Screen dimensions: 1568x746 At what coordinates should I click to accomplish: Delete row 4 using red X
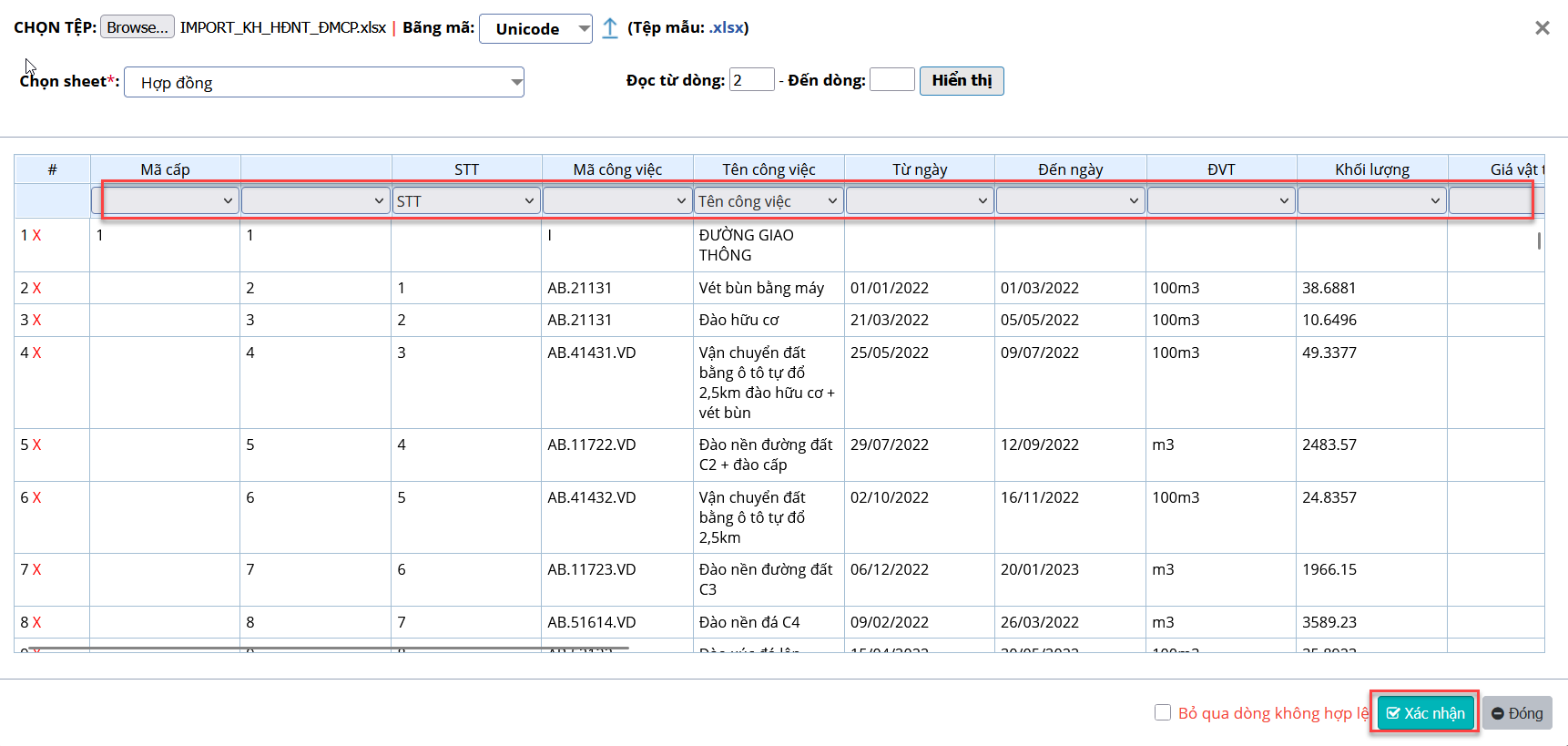pyautogui.click(x=36, y=353)
